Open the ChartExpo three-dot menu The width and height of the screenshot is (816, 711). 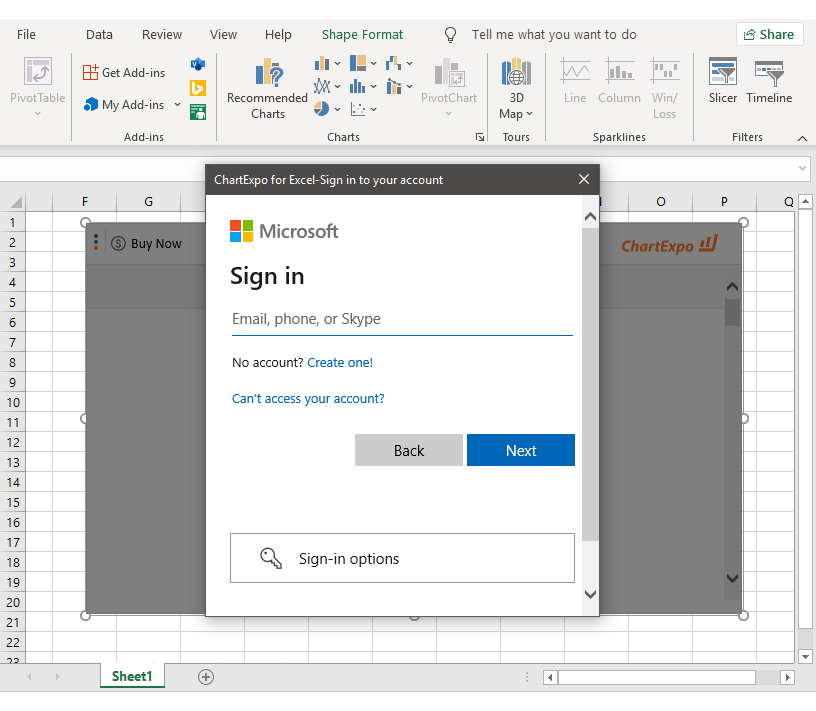tap(96, 242)
